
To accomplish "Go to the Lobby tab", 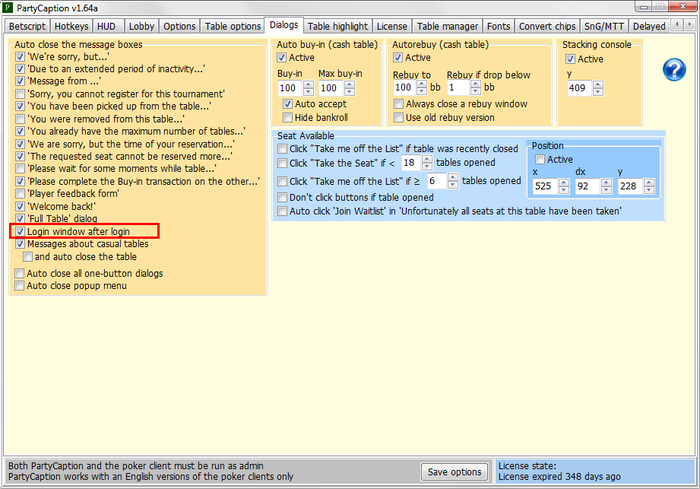I will (x=141, y=26).
